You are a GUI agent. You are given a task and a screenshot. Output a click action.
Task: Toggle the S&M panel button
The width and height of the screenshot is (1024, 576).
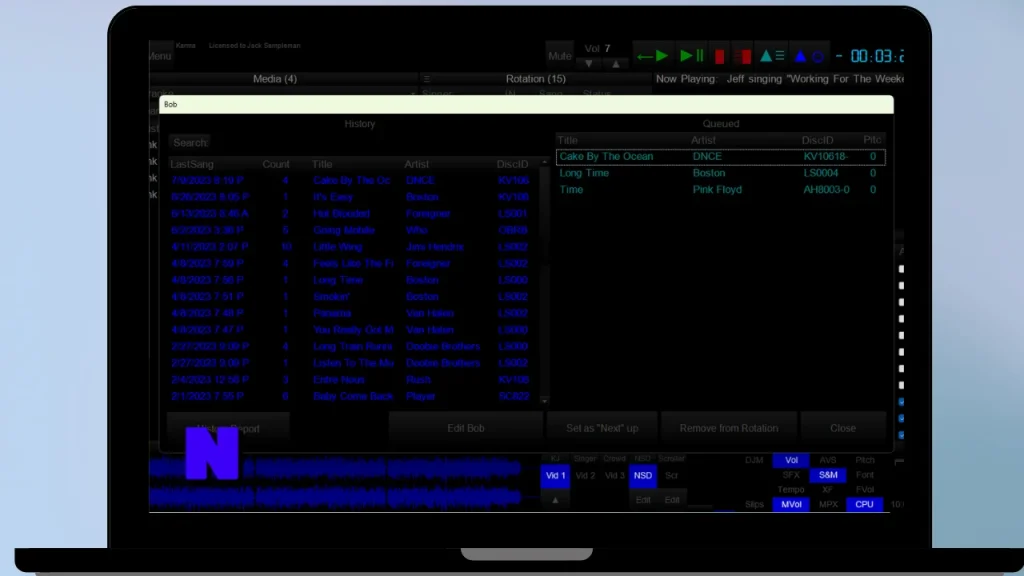[x=828, y=475]
